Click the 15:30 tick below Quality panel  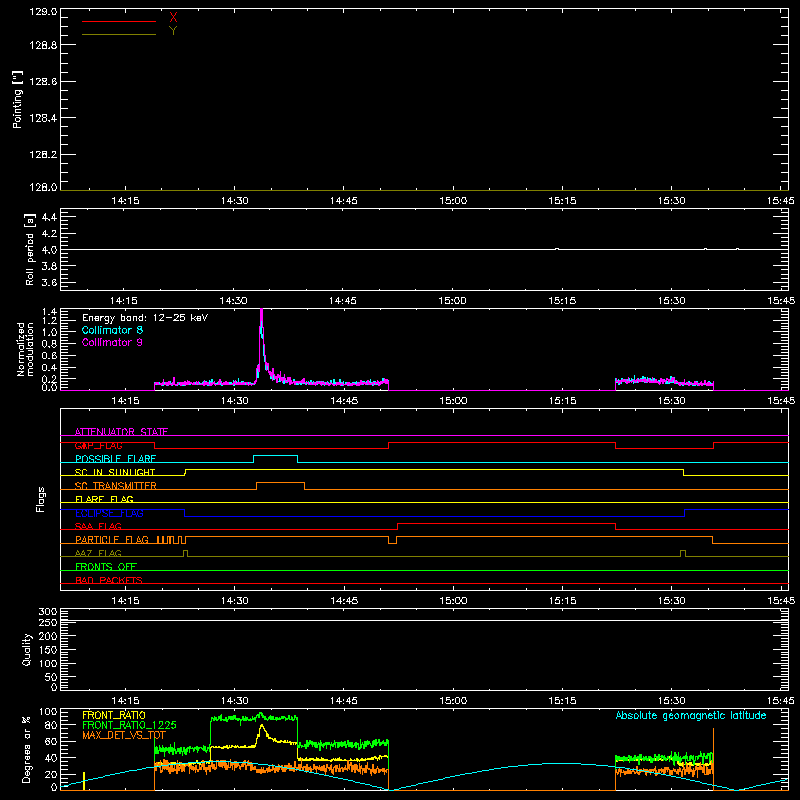(671, 701)
